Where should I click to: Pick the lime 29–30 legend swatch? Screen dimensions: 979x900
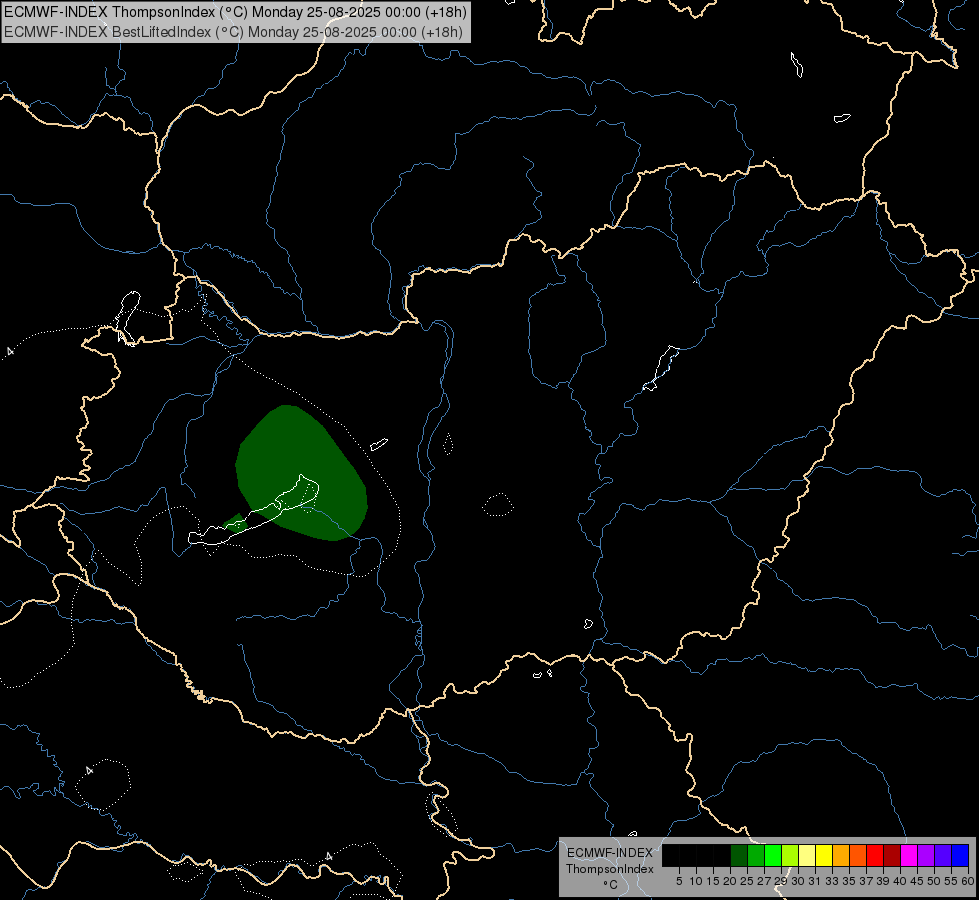tap(790, 855)
